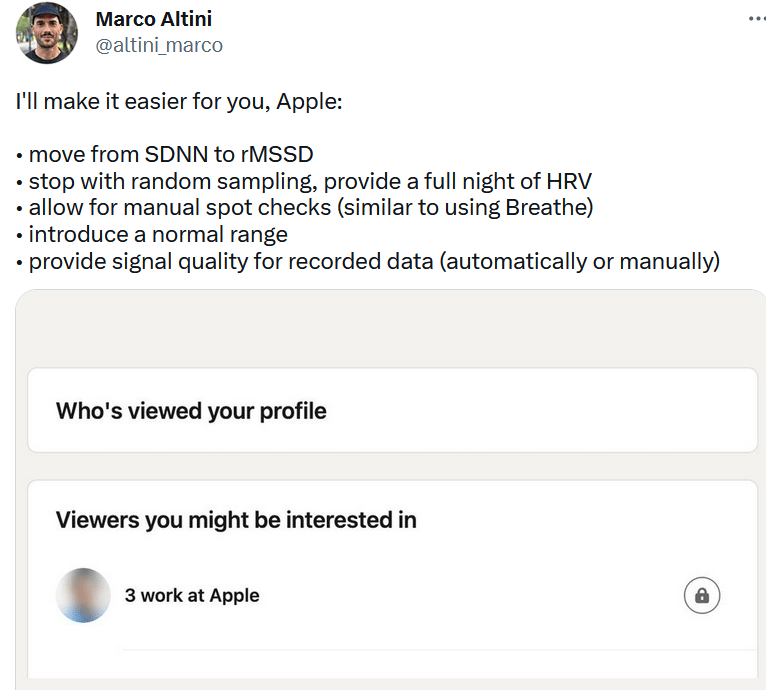Click "Viewers you might be interested in" heading
The image size is (766, 690).
pyautogui.click(x=236, y=520)
